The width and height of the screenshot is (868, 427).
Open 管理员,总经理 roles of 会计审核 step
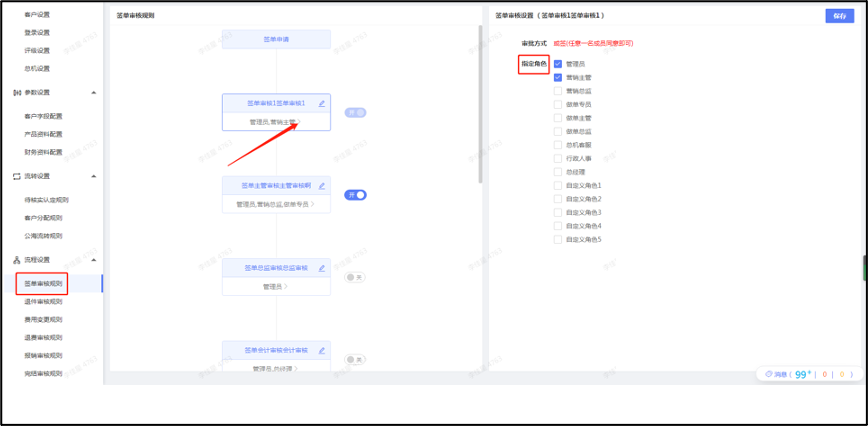pos(297,368)
